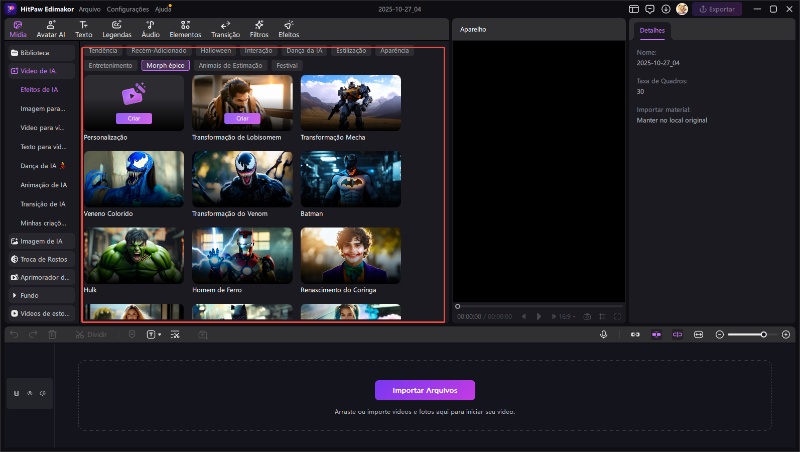
Task: Open the Configurações menu
Action: 127,9
